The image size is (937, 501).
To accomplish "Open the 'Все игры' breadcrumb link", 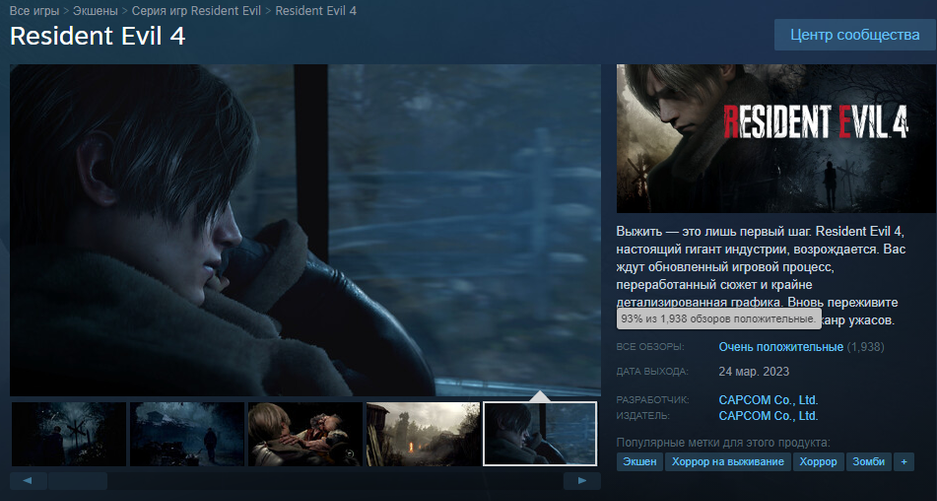I will point(34,11).
